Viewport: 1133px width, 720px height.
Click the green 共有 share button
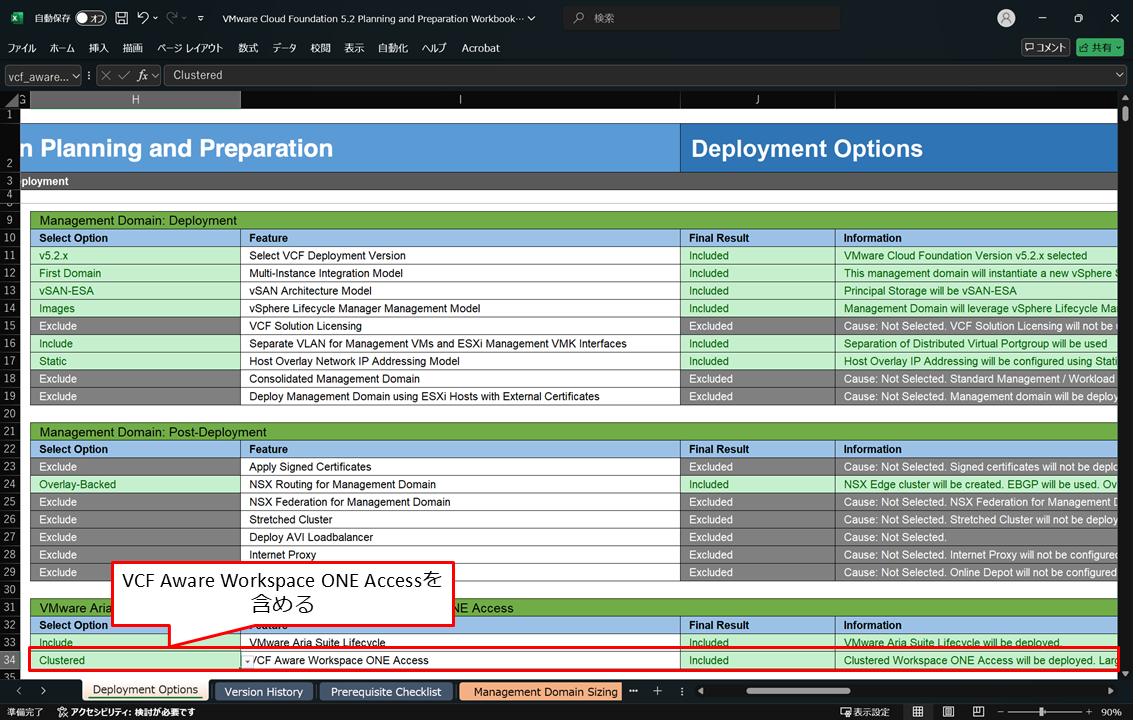click(1100, 48)
